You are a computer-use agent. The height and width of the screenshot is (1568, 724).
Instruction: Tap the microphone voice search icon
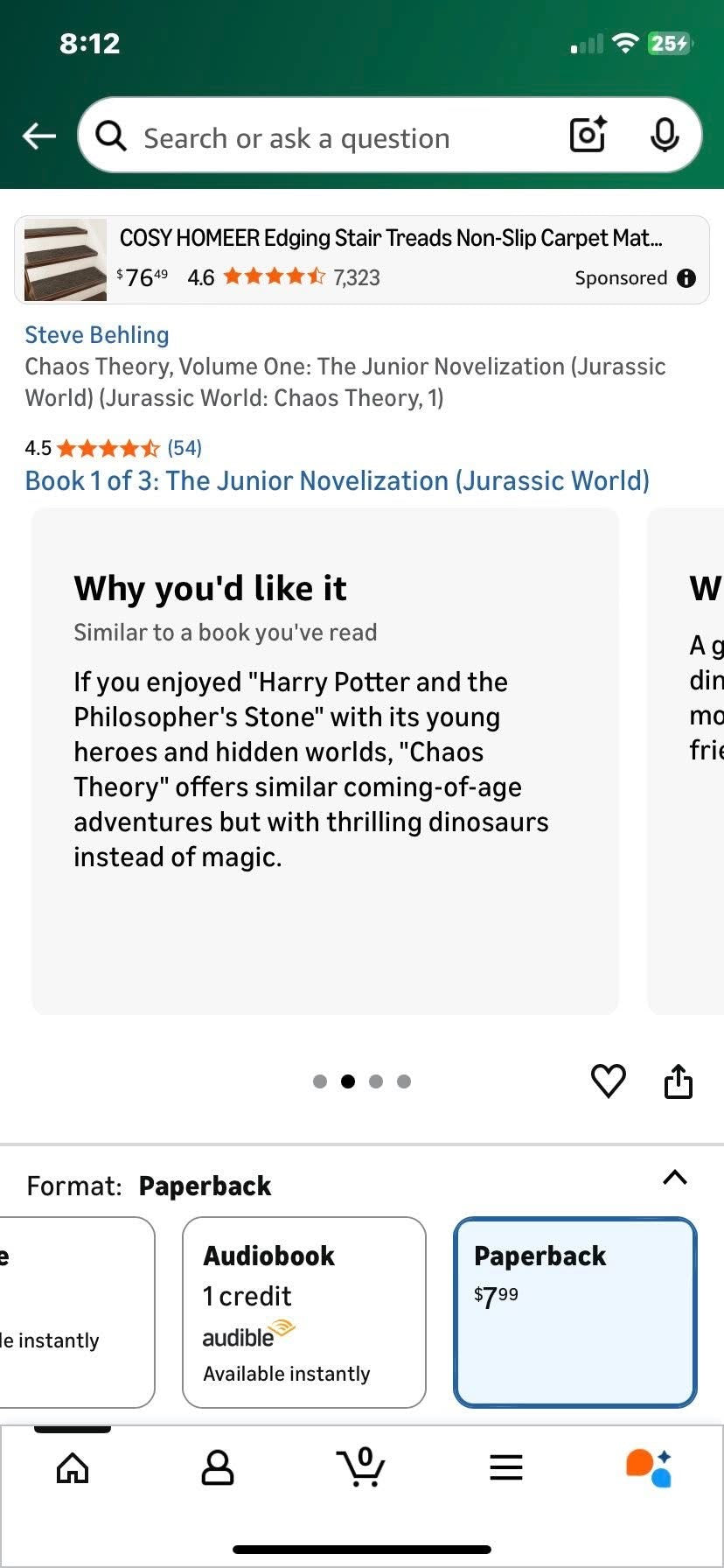[x=665, y=135]
